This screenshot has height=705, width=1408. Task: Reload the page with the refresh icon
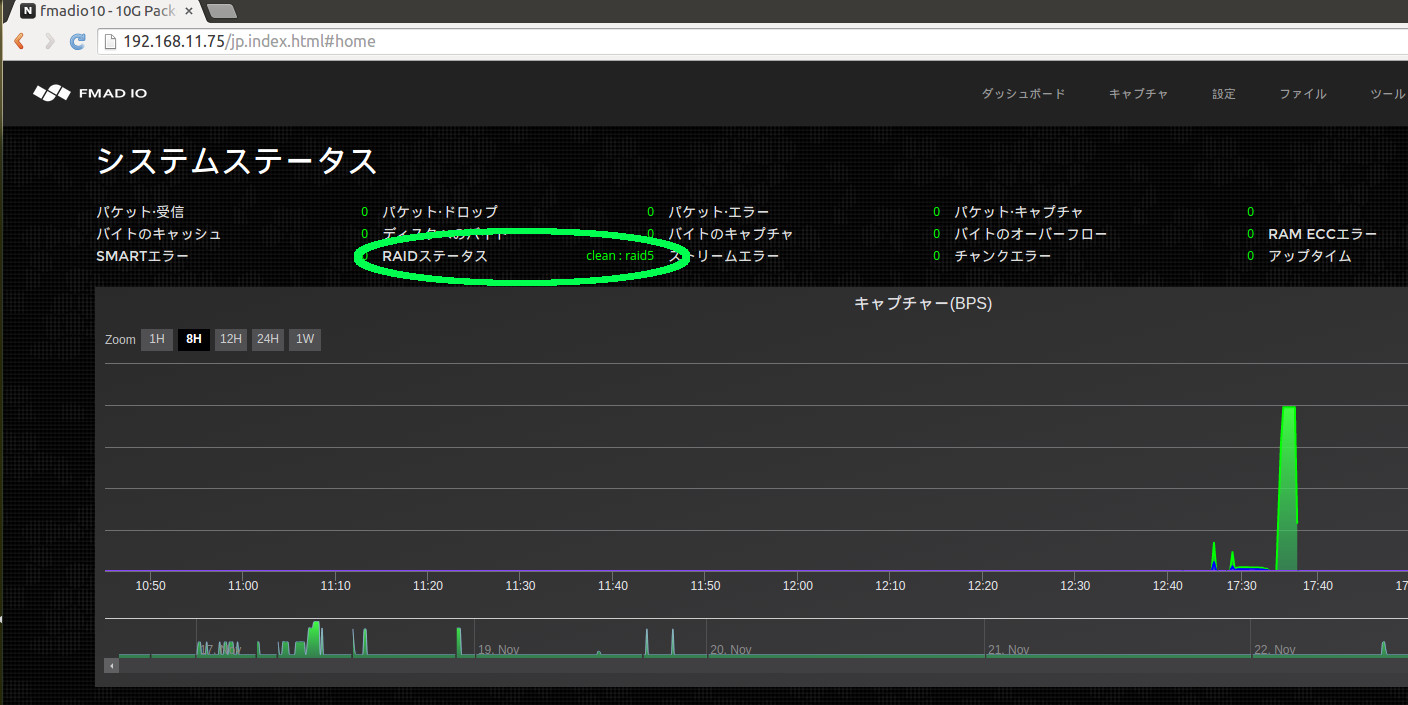coord(77,41)
